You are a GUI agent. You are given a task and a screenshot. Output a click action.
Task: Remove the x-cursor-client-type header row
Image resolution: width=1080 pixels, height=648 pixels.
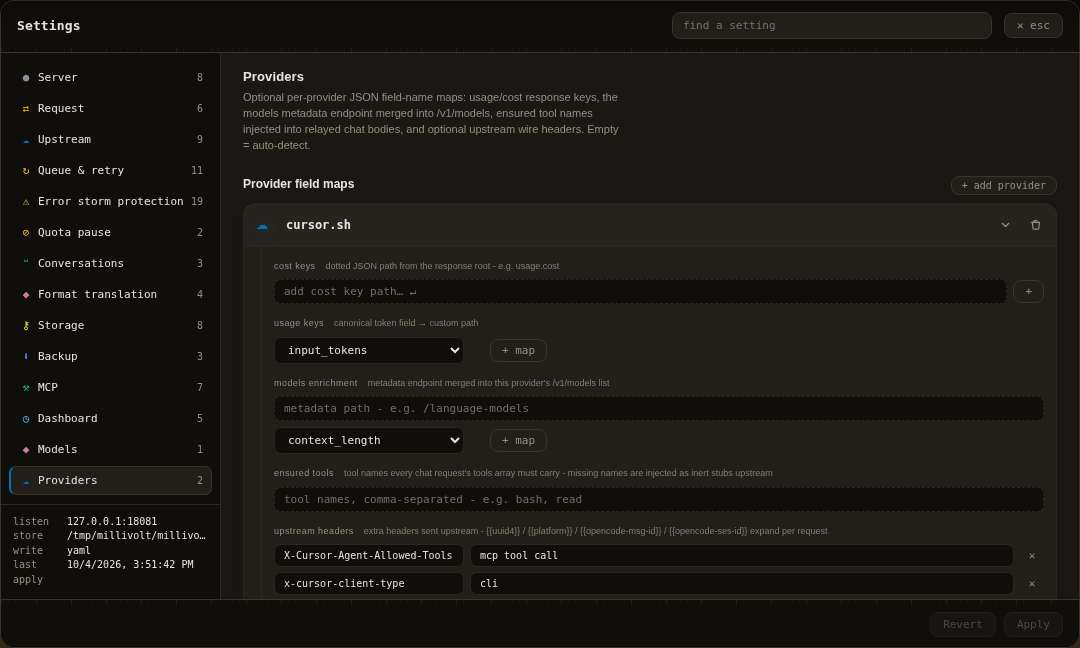point(1032,584)
